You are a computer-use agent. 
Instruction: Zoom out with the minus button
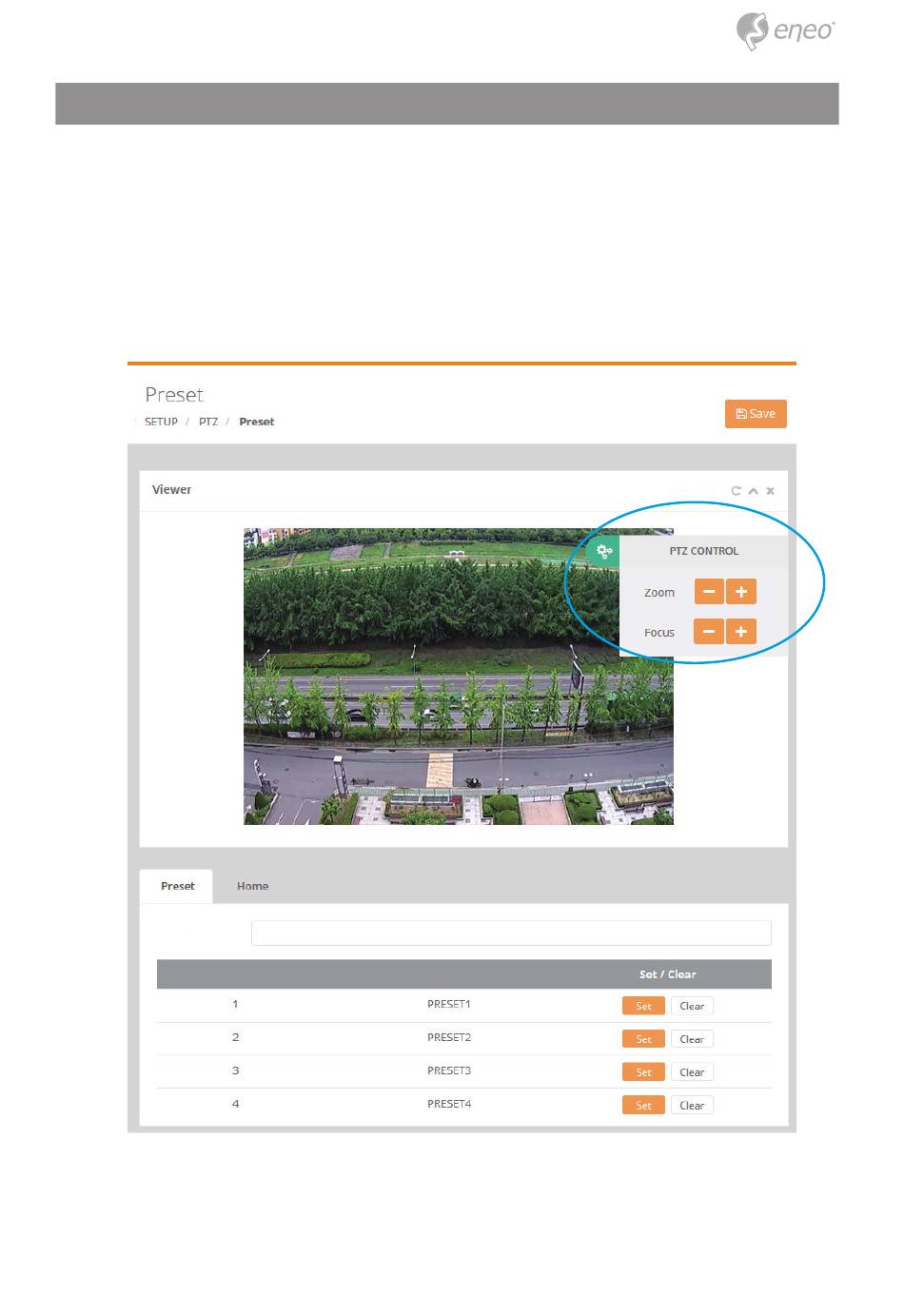pos(709,592)
